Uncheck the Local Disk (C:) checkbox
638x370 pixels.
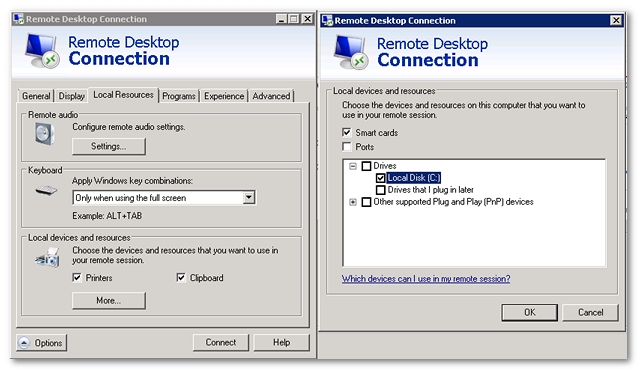pos(380,178)
